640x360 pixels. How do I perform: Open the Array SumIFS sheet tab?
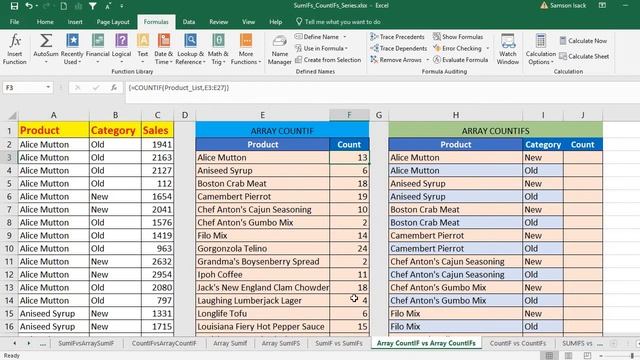click(281, 343)
